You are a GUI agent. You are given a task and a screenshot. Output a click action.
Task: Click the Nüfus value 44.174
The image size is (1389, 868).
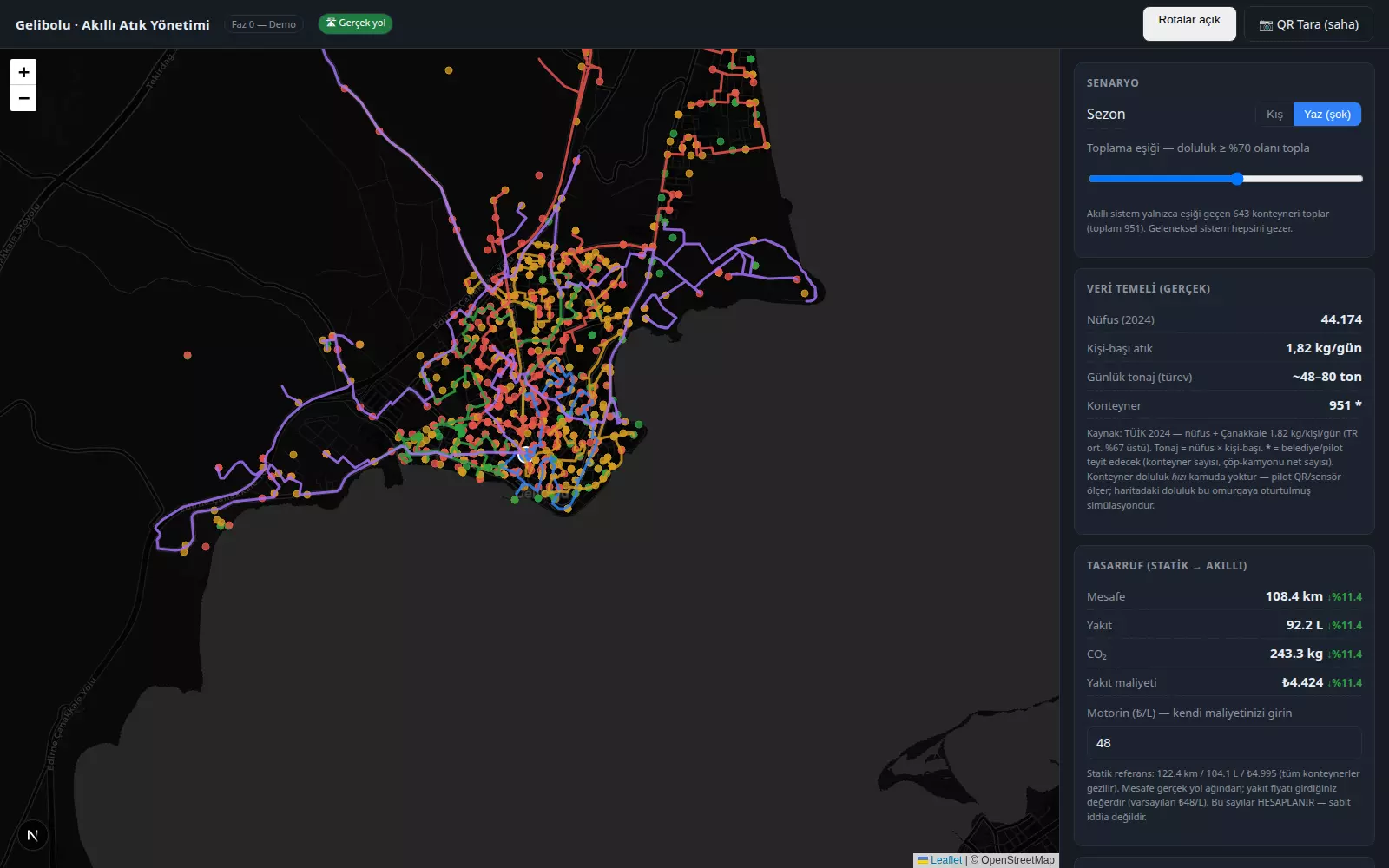(x=1341, y=319)
